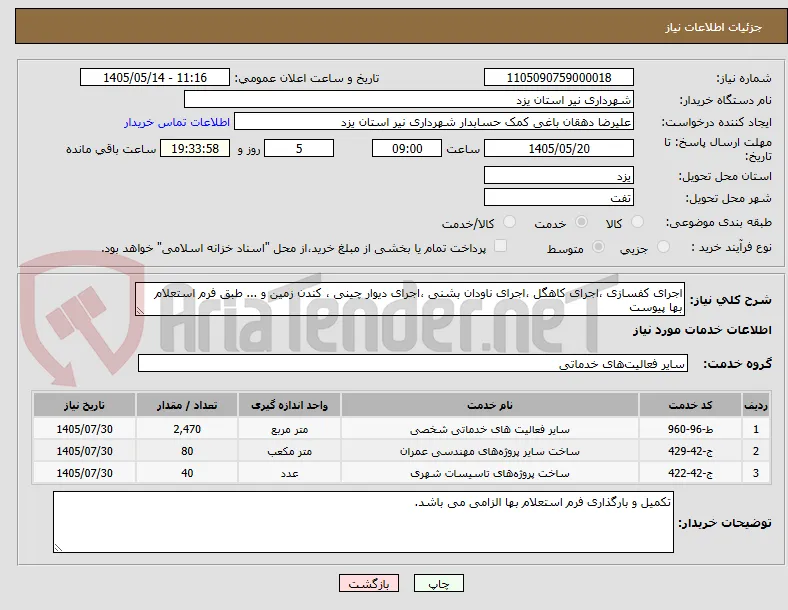This screenshot has height=610, width=788.
Task: Click the announcement date field 1405/05/14 - 11:16
Action: [x=155, y=77]
